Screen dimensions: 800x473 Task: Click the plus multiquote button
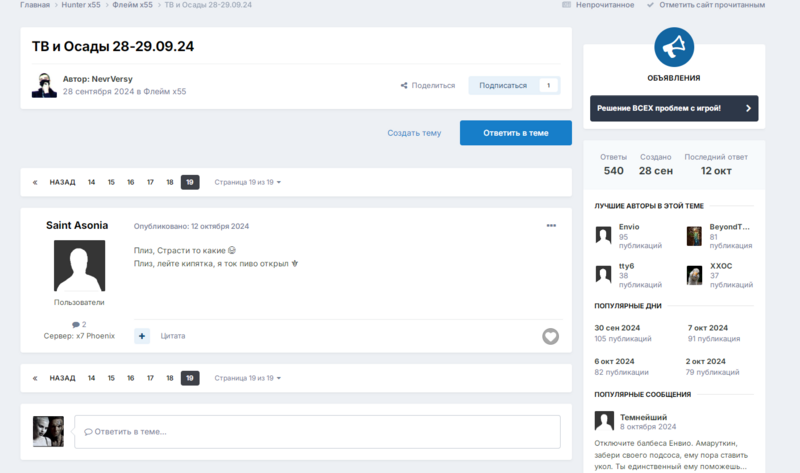(142, 336)
